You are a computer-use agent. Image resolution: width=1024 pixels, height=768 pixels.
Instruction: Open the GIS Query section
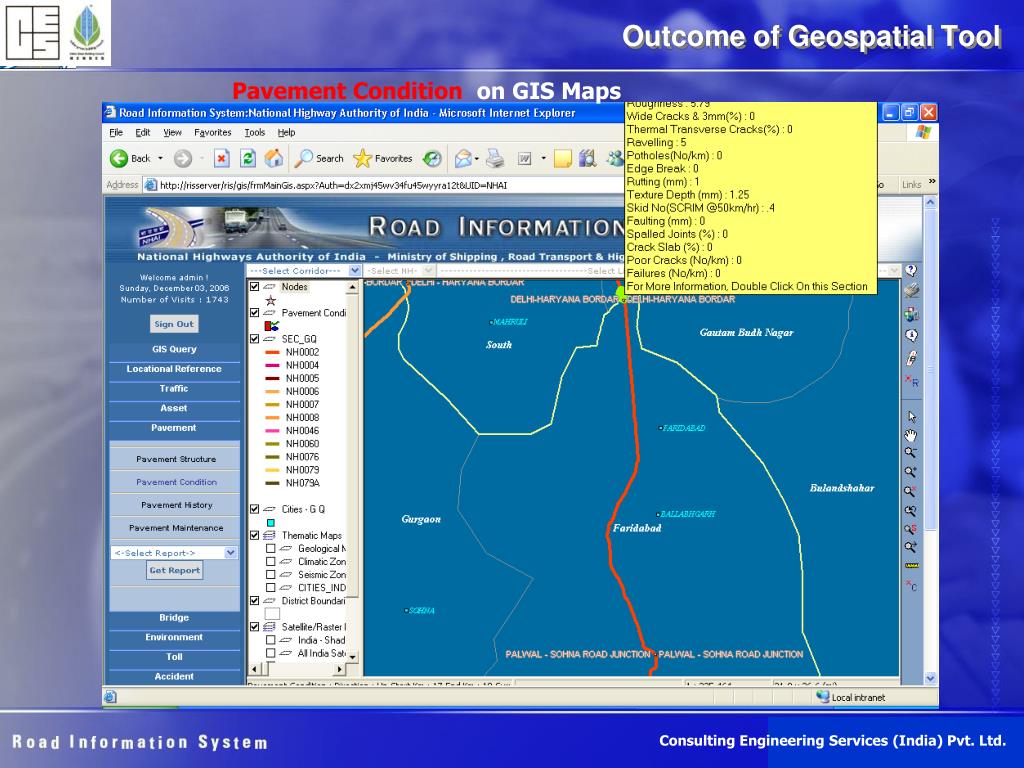[174, 349]
